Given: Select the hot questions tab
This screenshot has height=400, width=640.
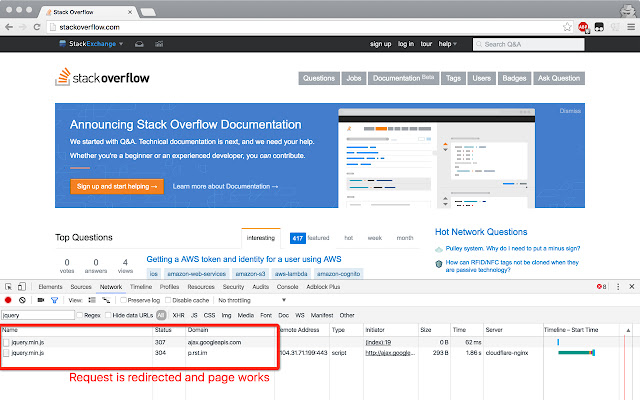Looking at the screenshot, I should coord(349,238).
